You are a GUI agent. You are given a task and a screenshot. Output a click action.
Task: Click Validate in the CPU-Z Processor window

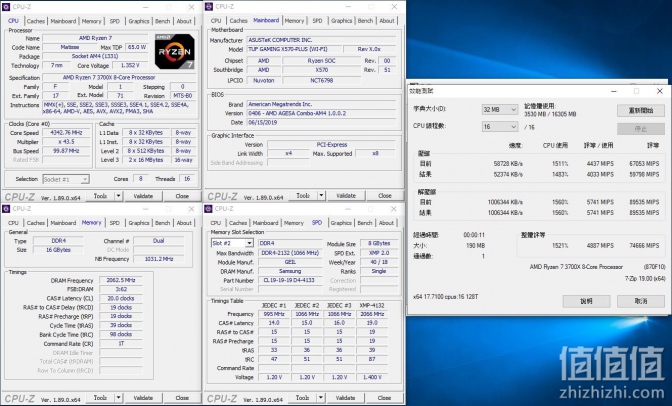143,196
